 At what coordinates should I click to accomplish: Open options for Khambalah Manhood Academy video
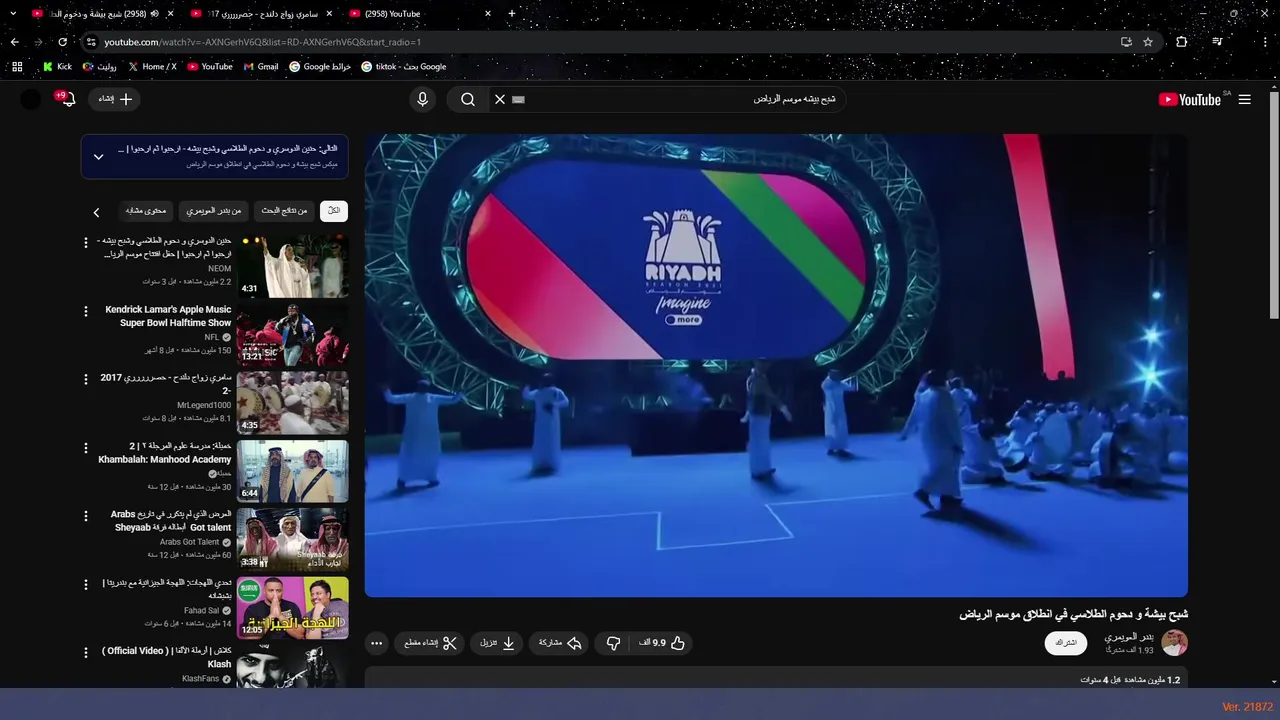coord(86,448)
